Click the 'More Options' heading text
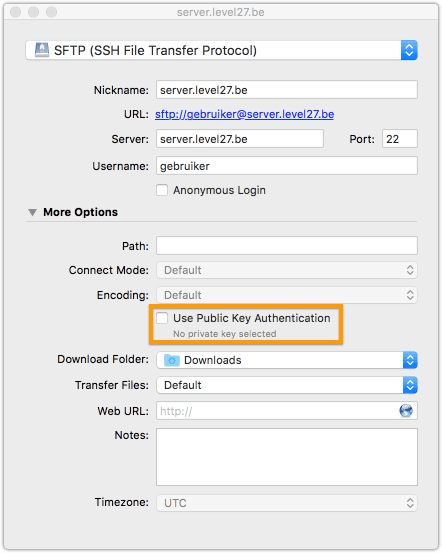The image size is (442, 553). [x=80, y=212]
